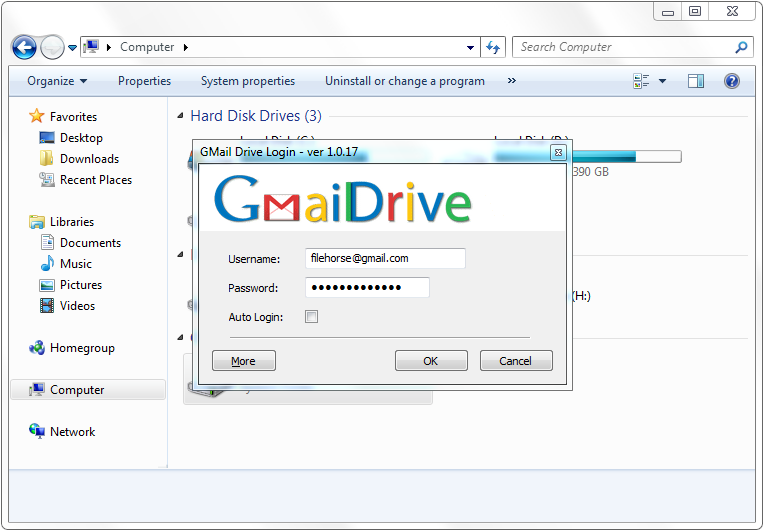This screenshot has height=531, width=764.
Task: Select Homegroup in the sidebar
Action: coord(82,348)
